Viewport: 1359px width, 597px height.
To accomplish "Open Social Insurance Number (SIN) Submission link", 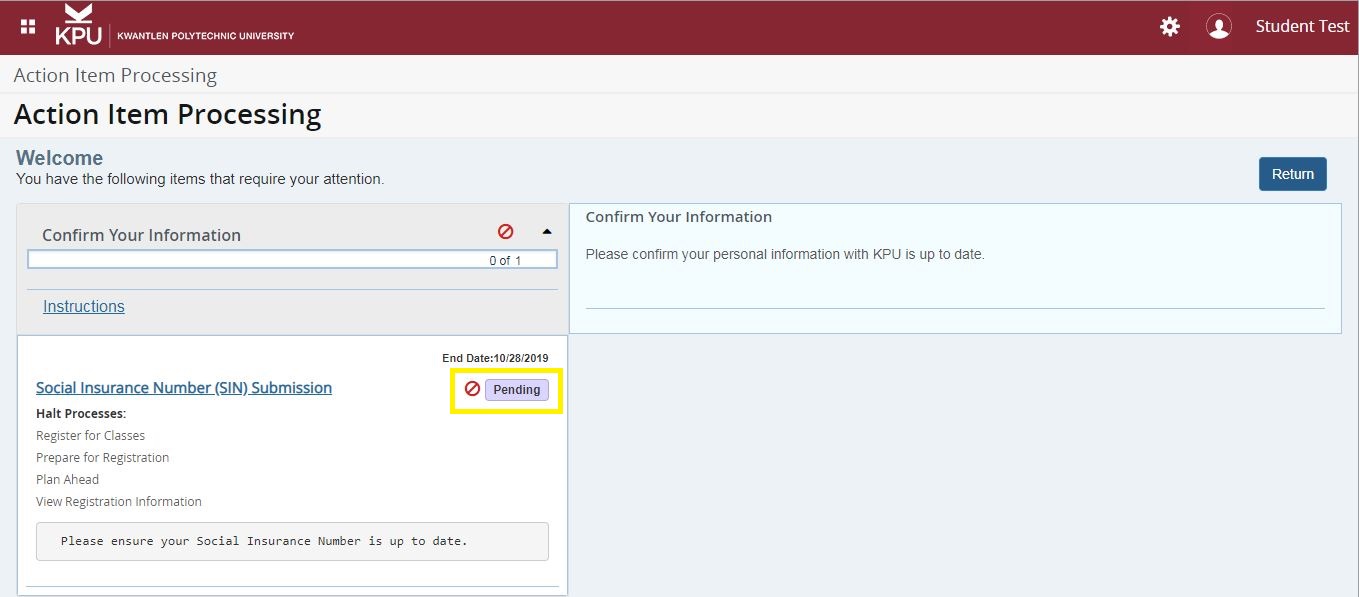I will pyautogui.click(x=184, y=388).
